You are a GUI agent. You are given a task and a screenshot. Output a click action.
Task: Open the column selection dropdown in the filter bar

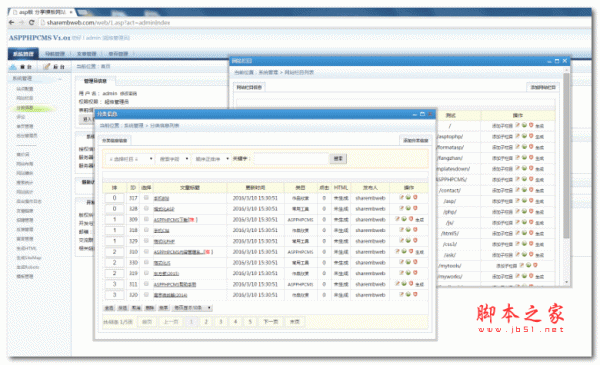click(129, 158)
